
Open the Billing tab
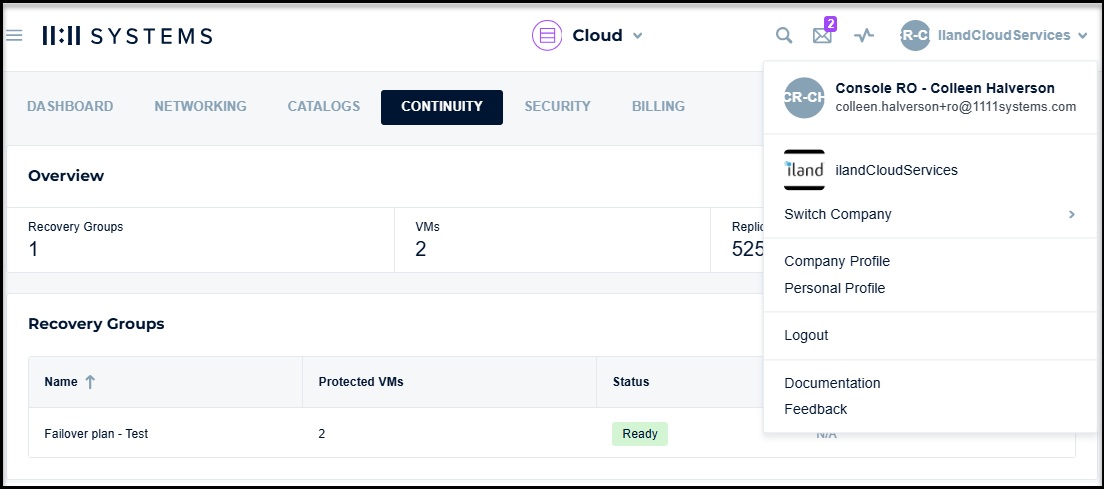(658, 106)
